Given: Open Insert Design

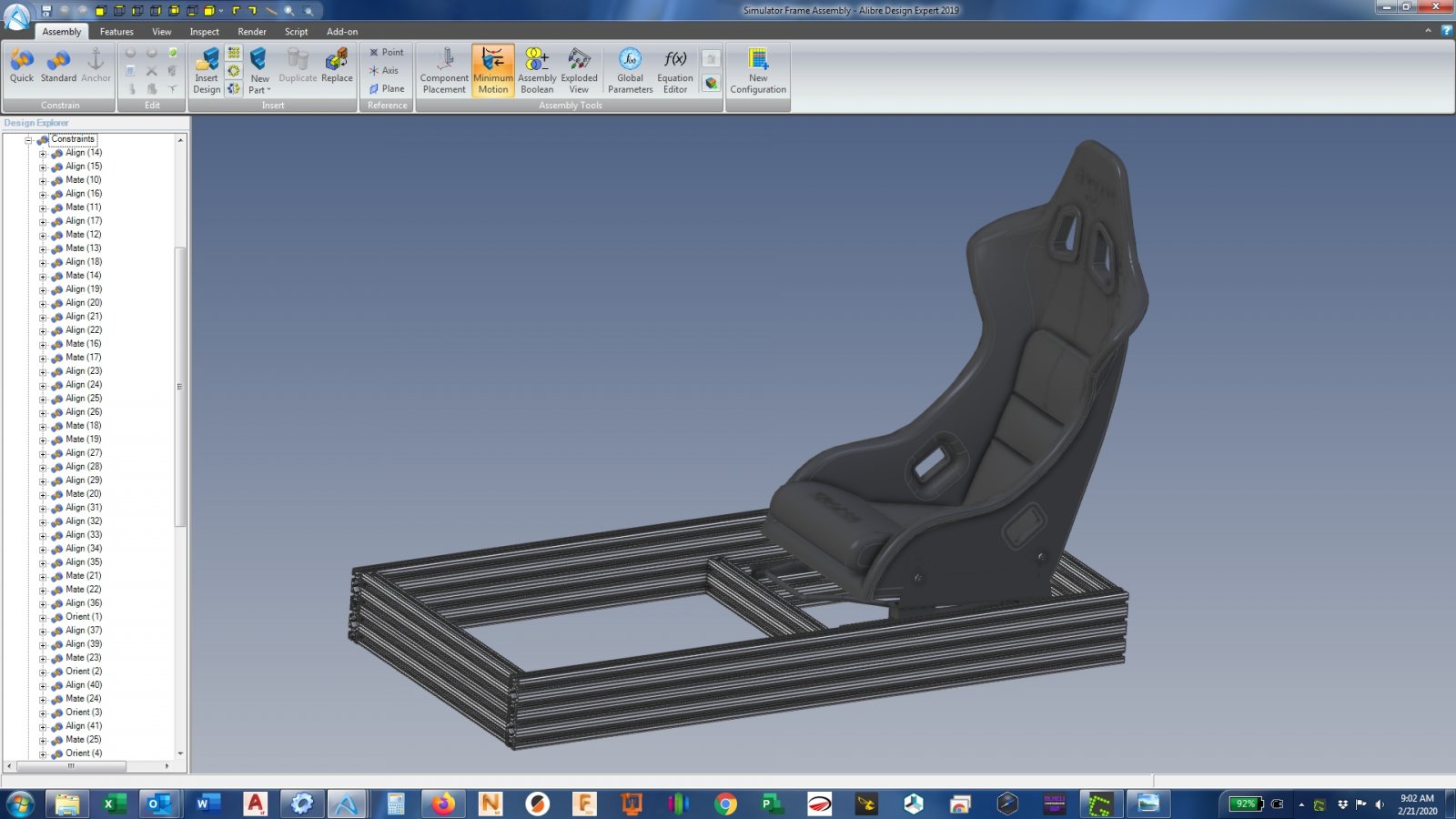Looking at the screenshot, I should [x=207, y=71].
